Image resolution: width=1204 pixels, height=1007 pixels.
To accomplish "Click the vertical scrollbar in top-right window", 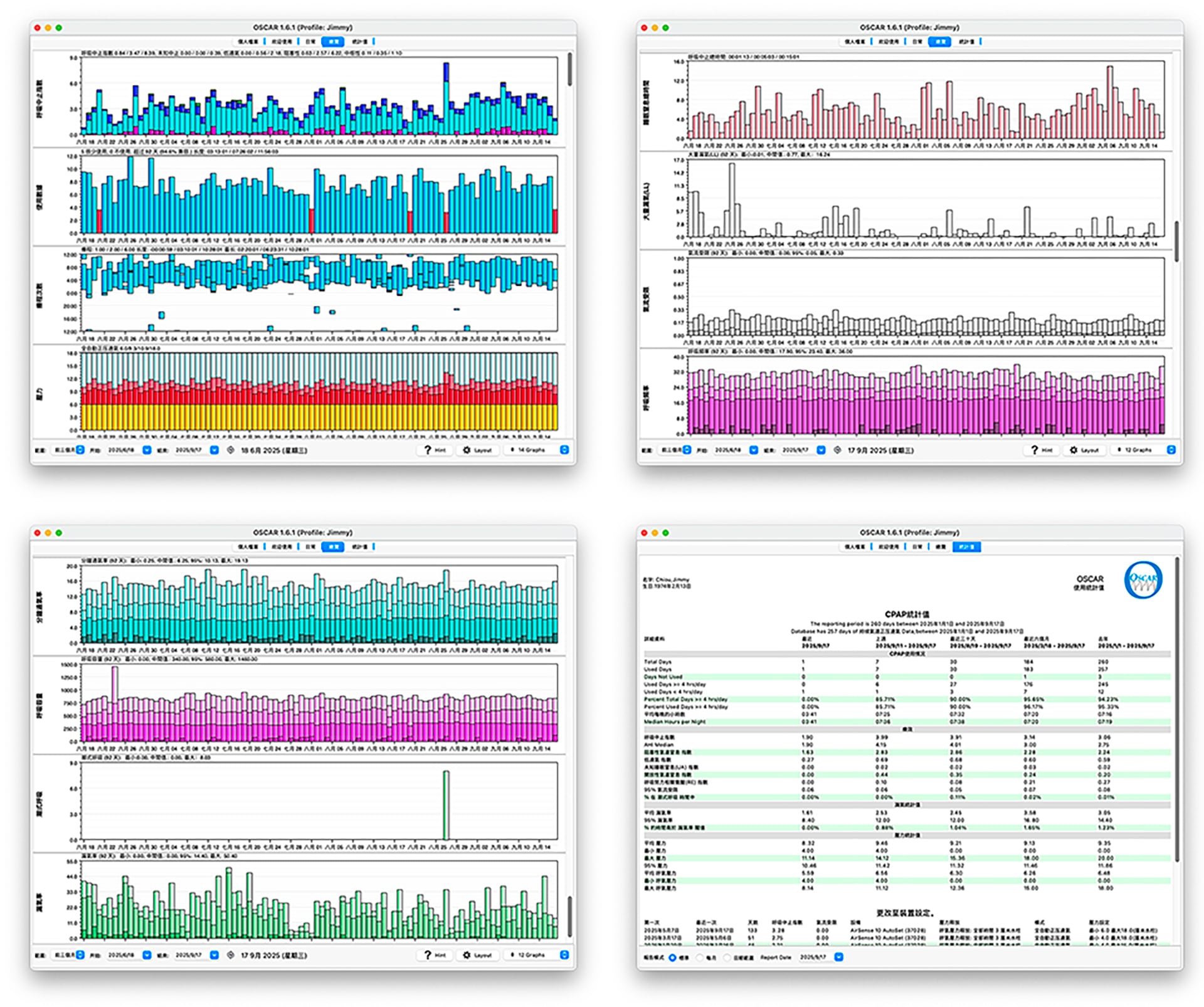I will [1176, 241].
